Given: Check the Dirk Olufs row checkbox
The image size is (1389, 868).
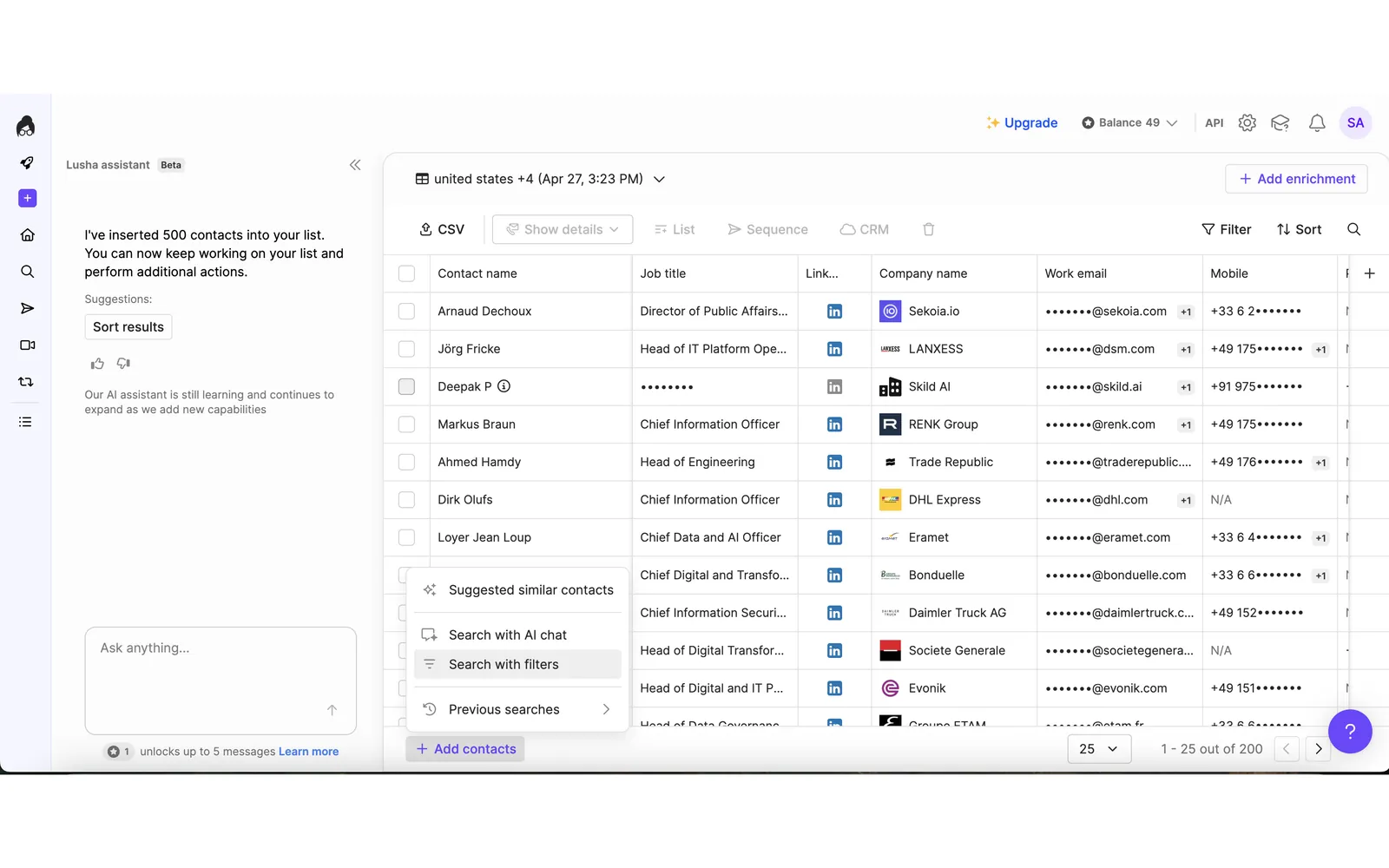Looking at the screenshot, I should pyautogui.click(x=406, y=500).
